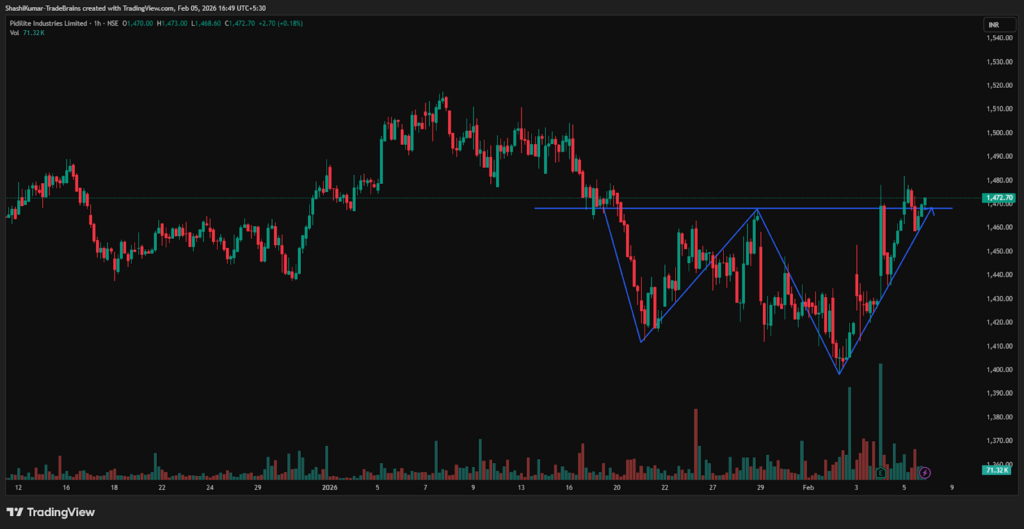This screenshot has width=1024, height=529.
Task: Click the date 22 on the time axis
Action: point(161,489)
